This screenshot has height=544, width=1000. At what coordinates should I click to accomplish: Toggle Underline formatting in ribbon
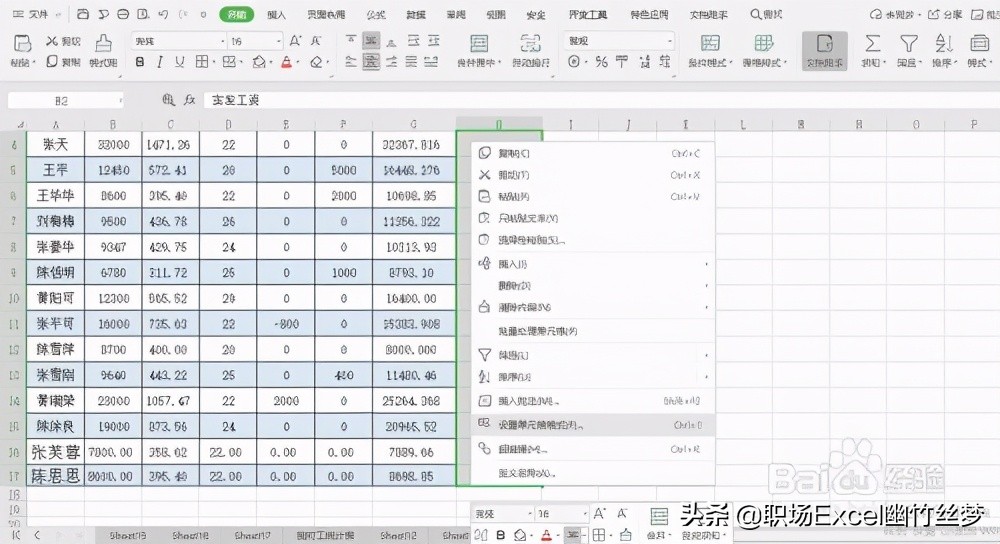[180, 62]
